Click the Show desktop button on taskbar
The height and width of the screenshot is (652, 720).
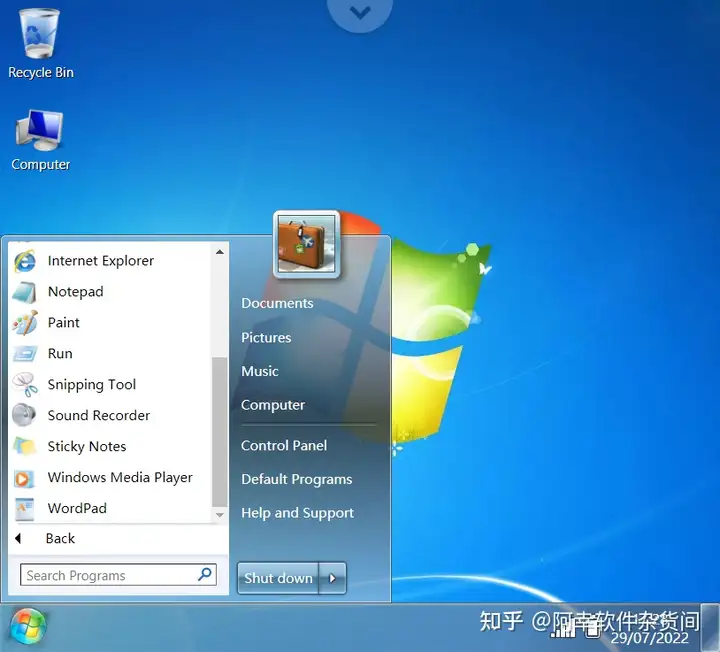coord(710,627)
